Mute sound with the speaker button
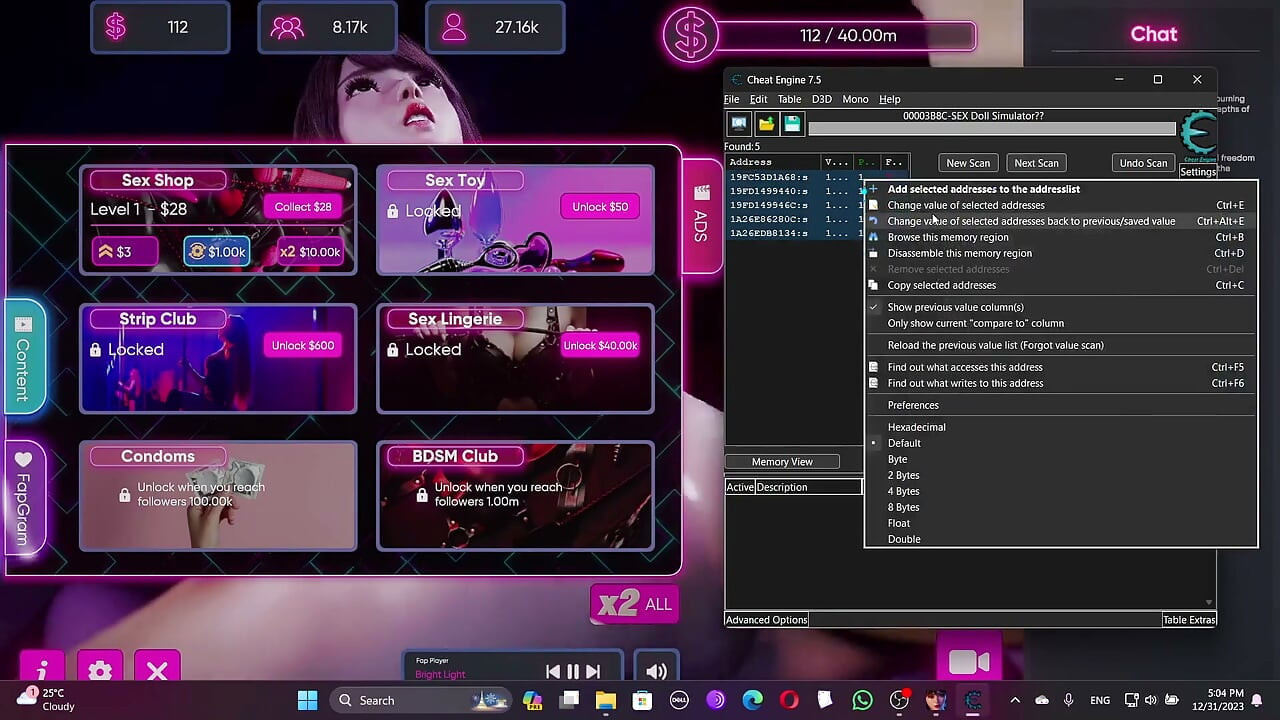 coord(656,671)
